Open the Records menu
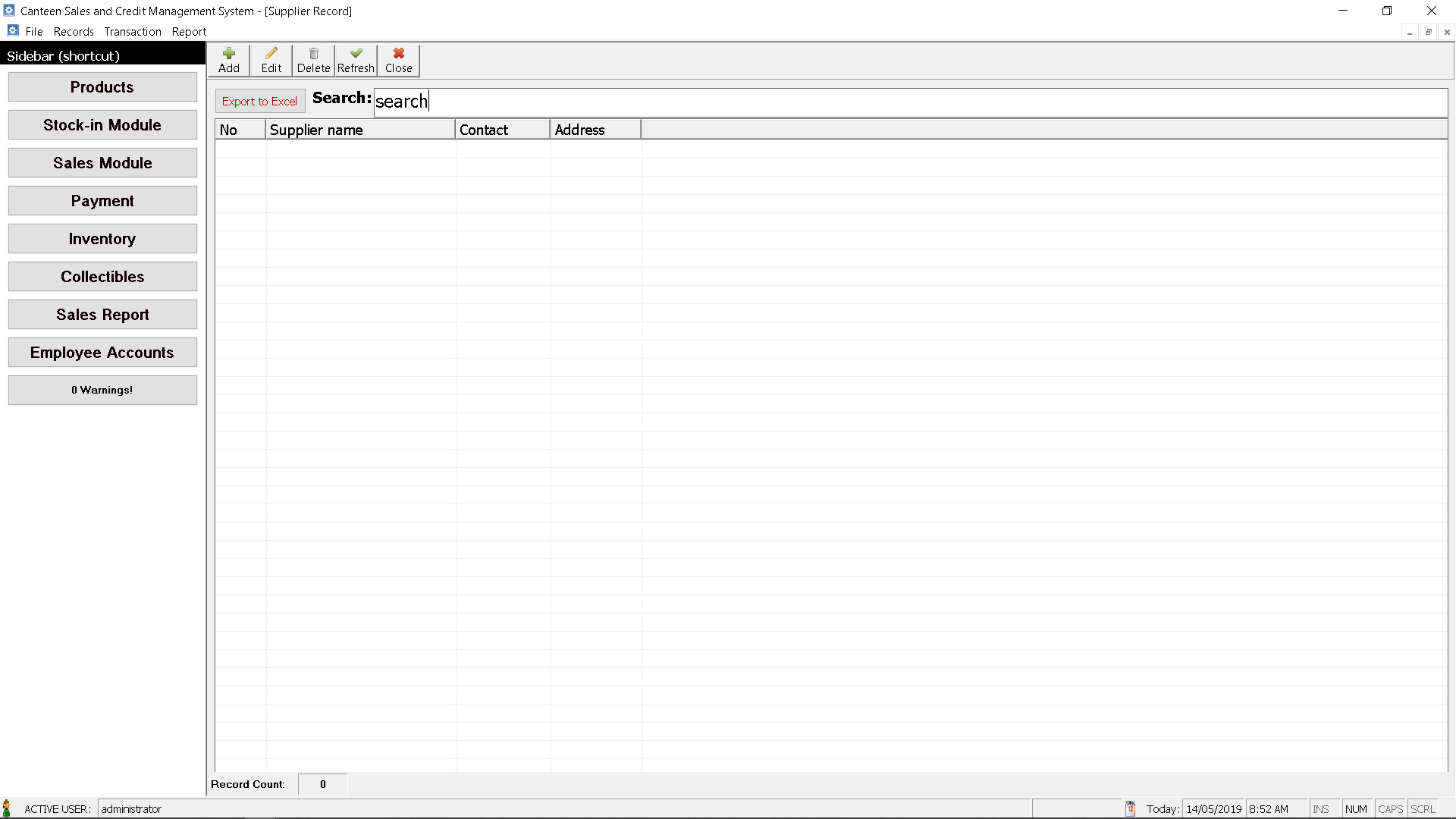 [x=73, y=31]
